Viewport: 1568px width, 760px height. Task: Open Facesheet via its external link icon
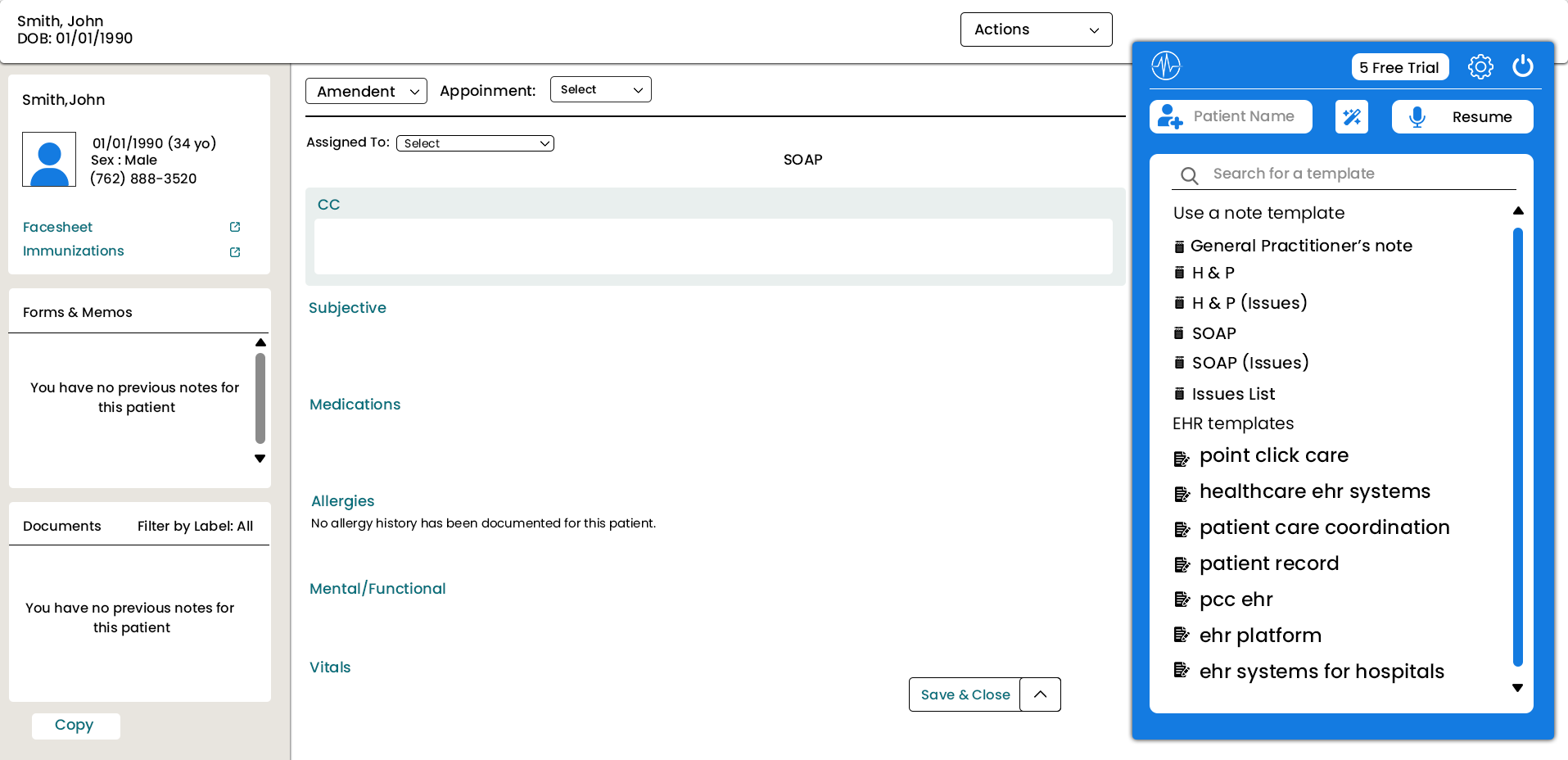(234, 227)
